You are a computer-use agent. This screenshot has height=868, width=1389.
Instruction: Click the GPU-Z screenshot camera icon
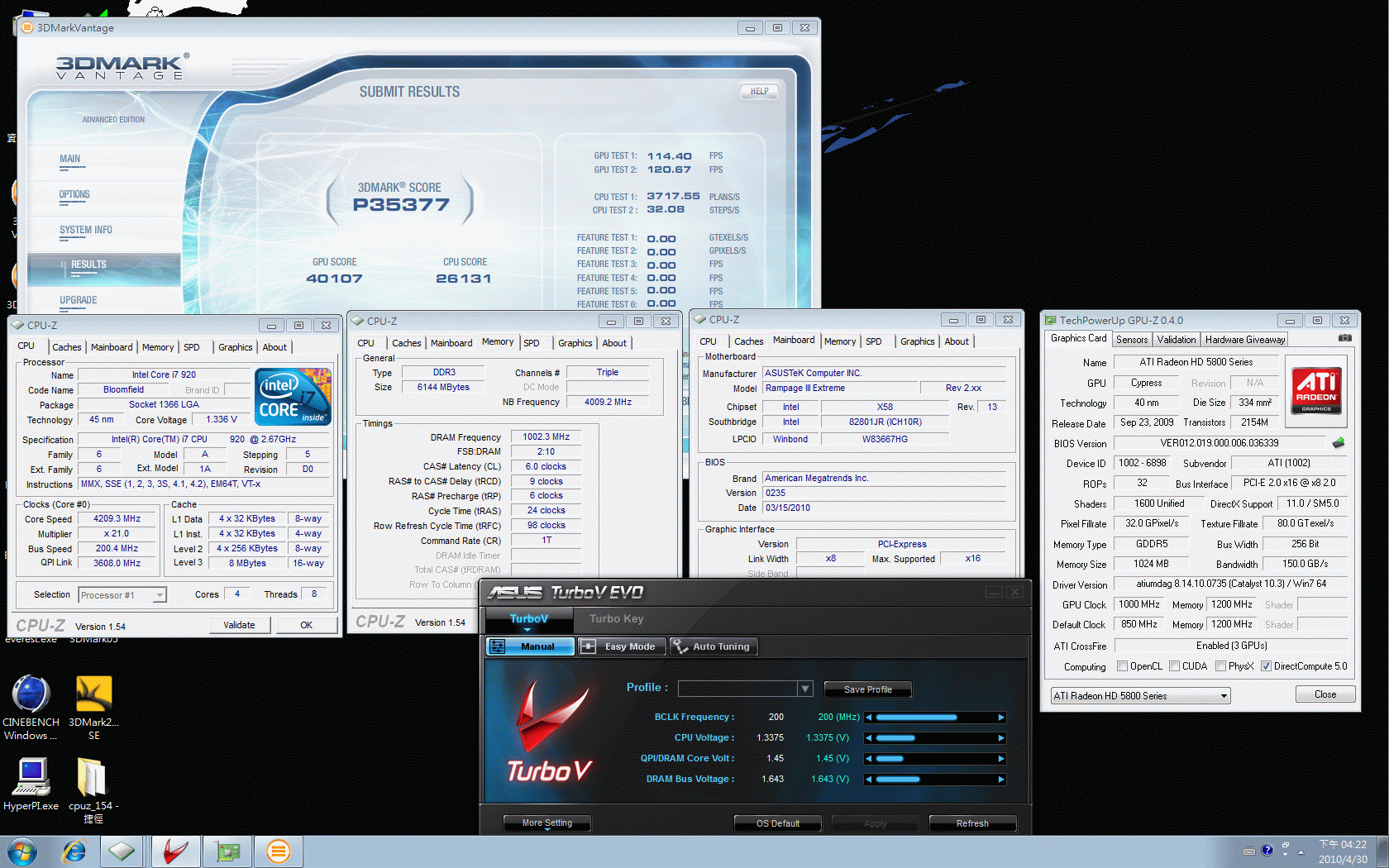1345,338
